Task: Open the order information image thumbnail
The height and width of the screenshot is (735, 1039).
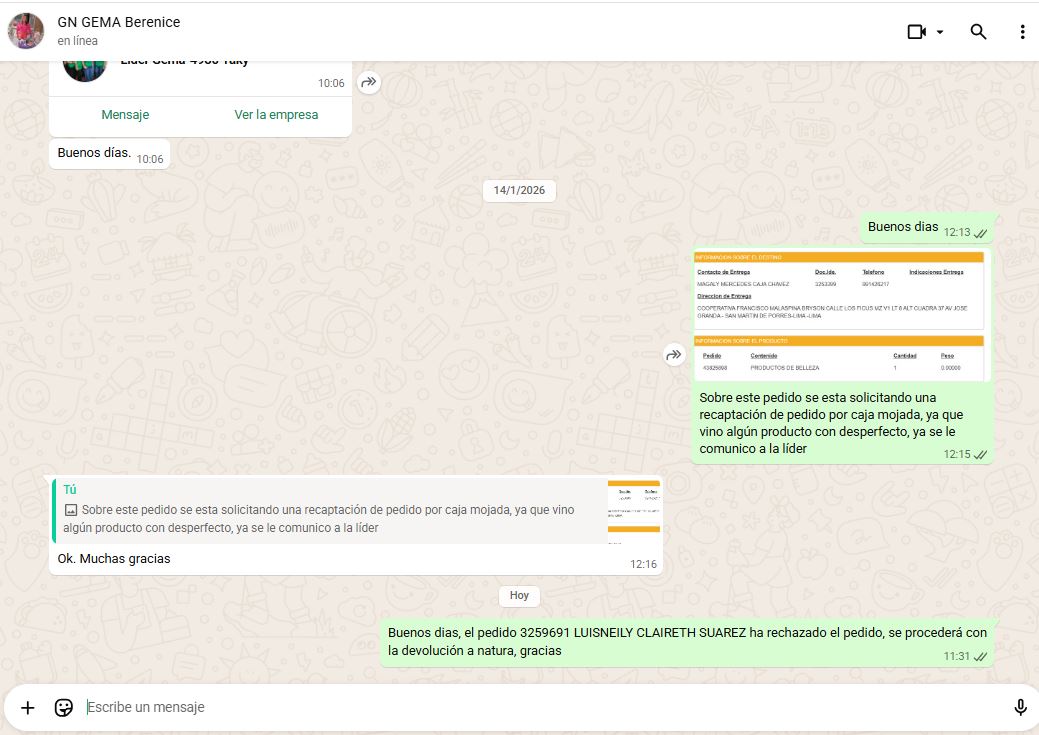Action: [x=839, y=315]
